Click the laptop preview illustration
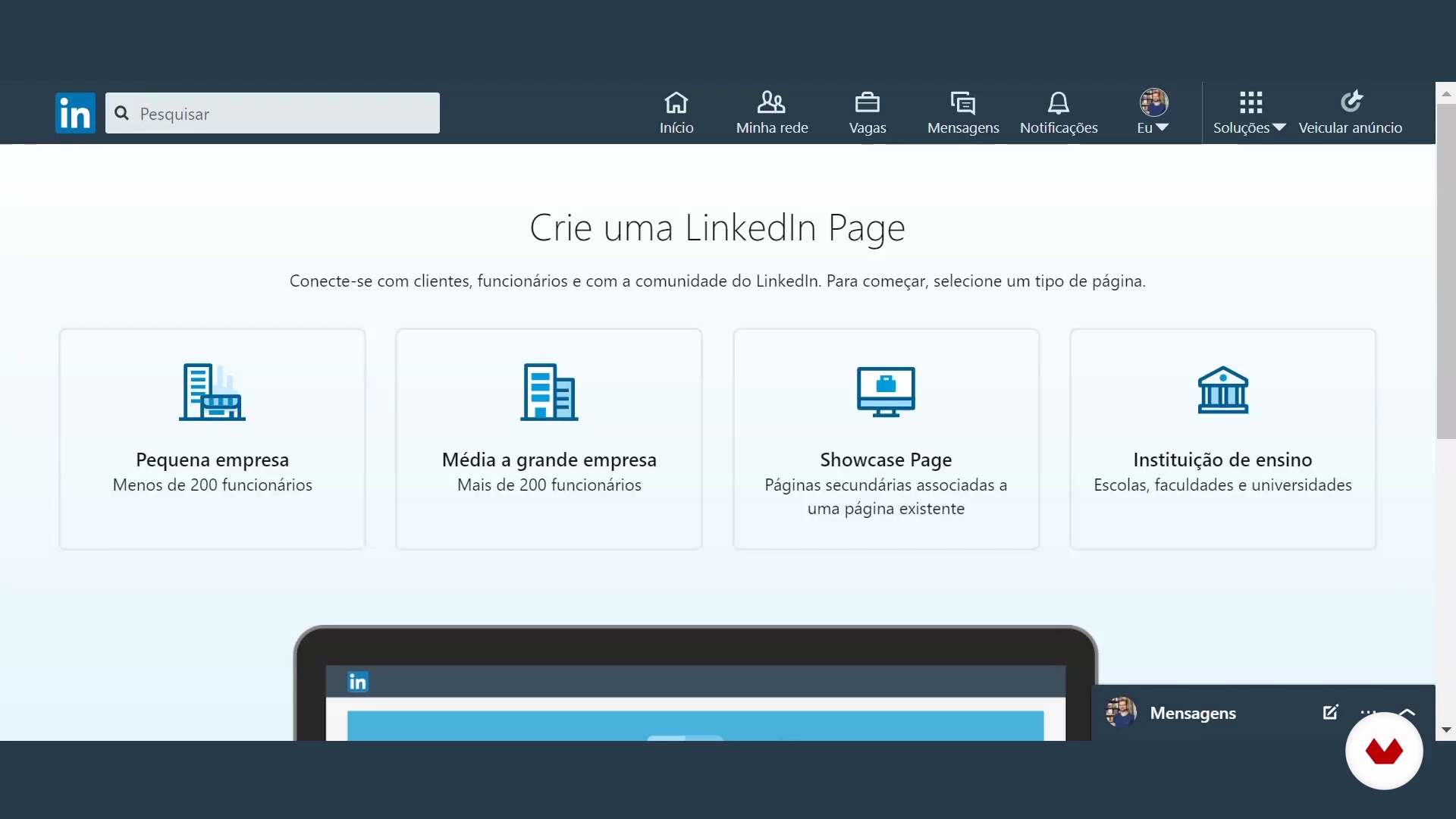Screen dimensions: 1456x819 [x=695, y=682]
